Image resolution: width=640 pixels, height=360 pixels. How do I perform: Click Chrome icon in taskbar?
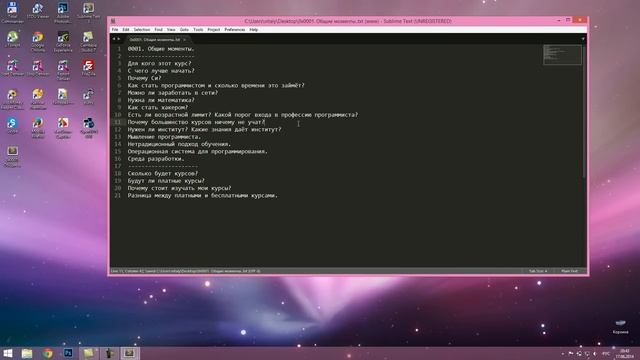point(48,353)
